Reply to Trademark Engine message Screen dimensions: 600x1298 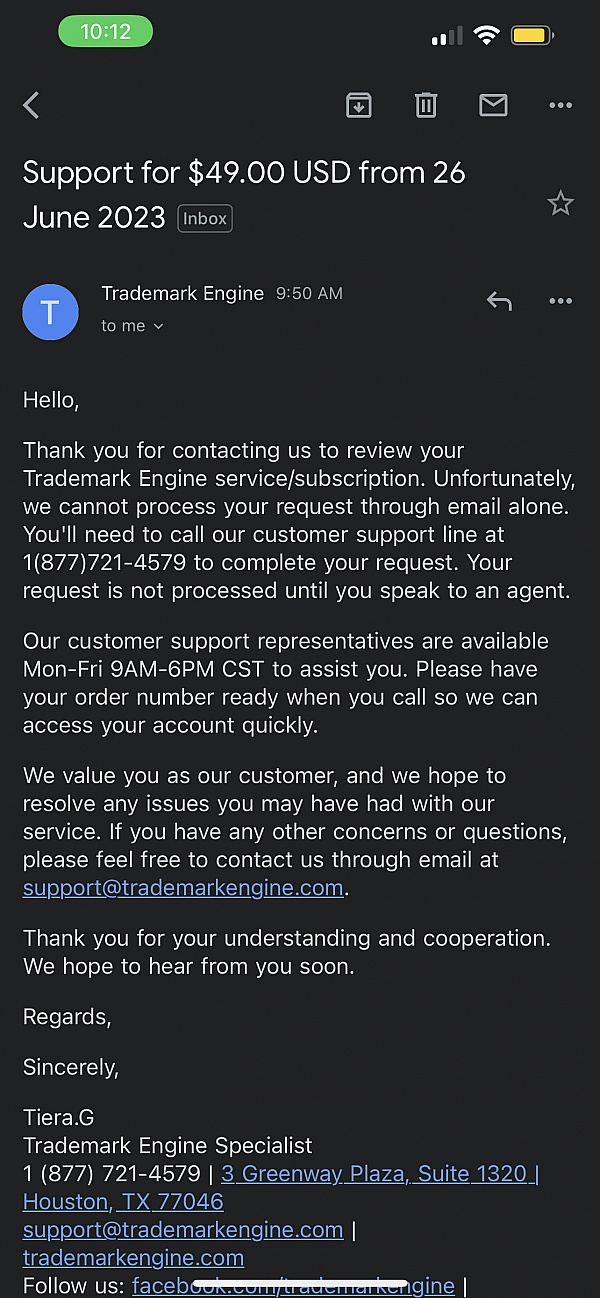[x=498, y=301]
